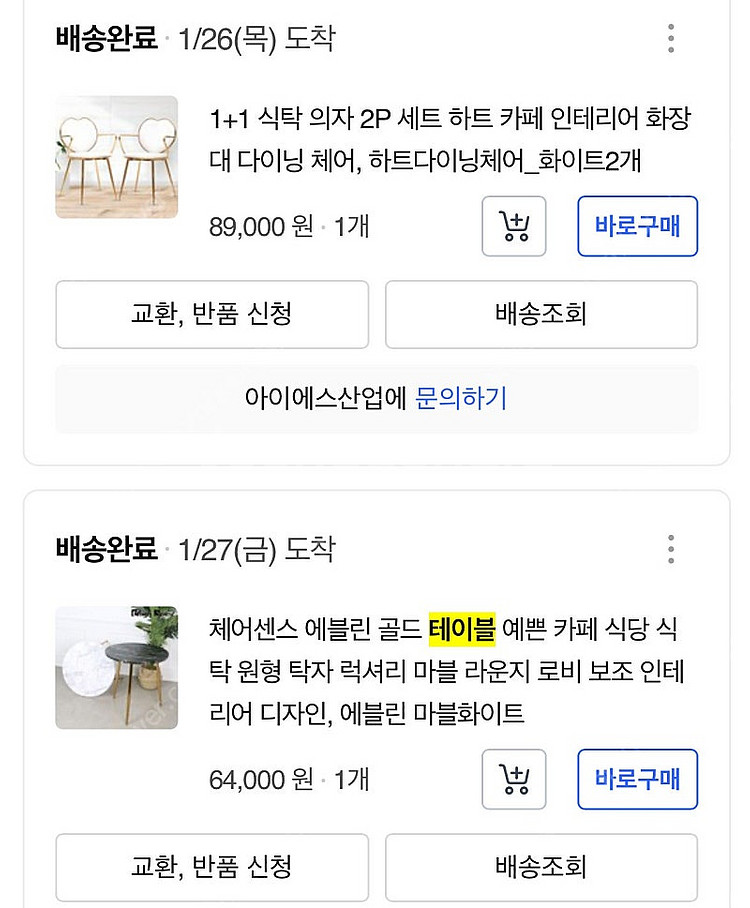Open the heart chair product thumbnail

point(116,157)
